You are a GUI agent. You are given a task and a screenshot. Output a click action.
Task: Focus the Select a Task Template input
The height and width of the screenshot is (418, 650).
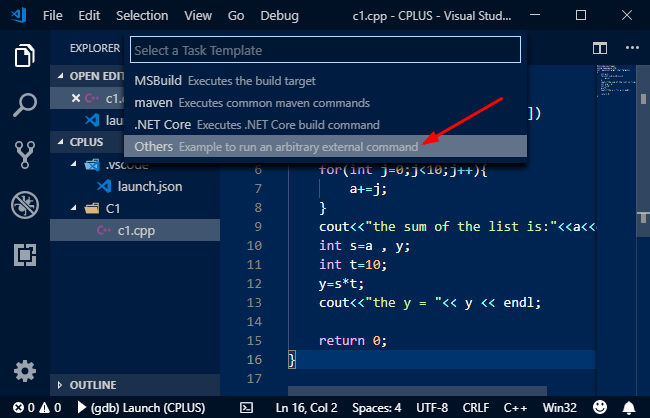(325, 50)
